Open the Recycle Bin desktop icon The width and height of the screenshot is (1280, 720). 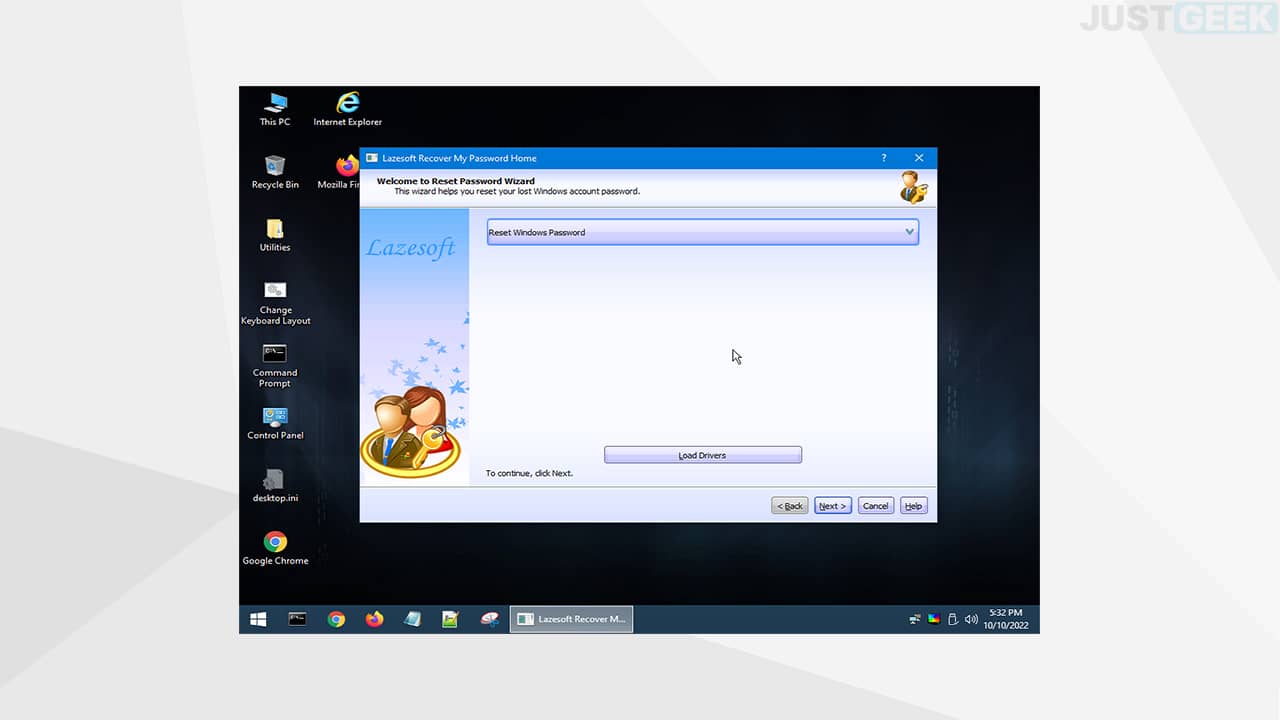pos(275,172)
